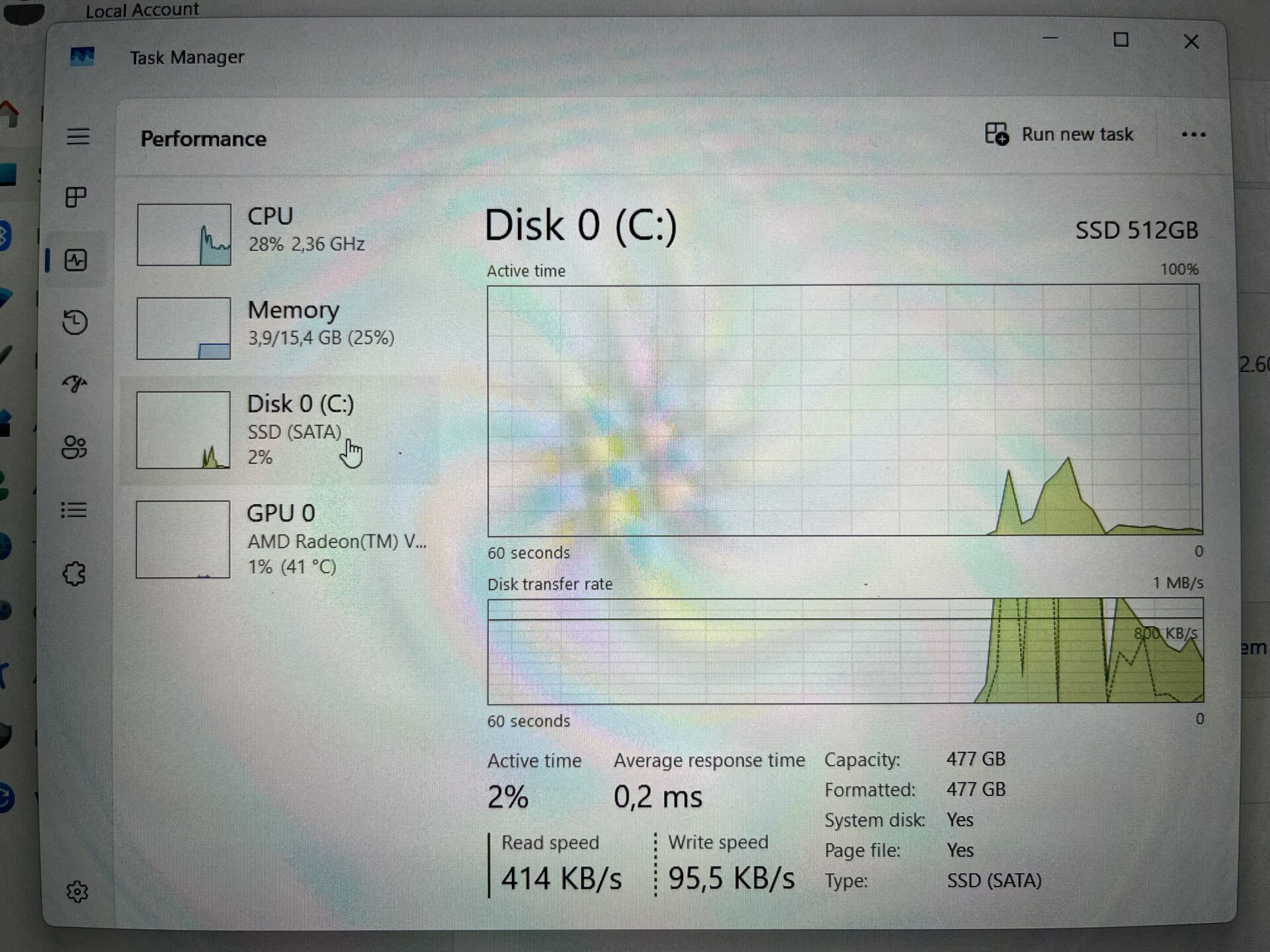This screenshot has width=1270, height=952.
Task: Open the Details page icon
Action: (74, 510)
